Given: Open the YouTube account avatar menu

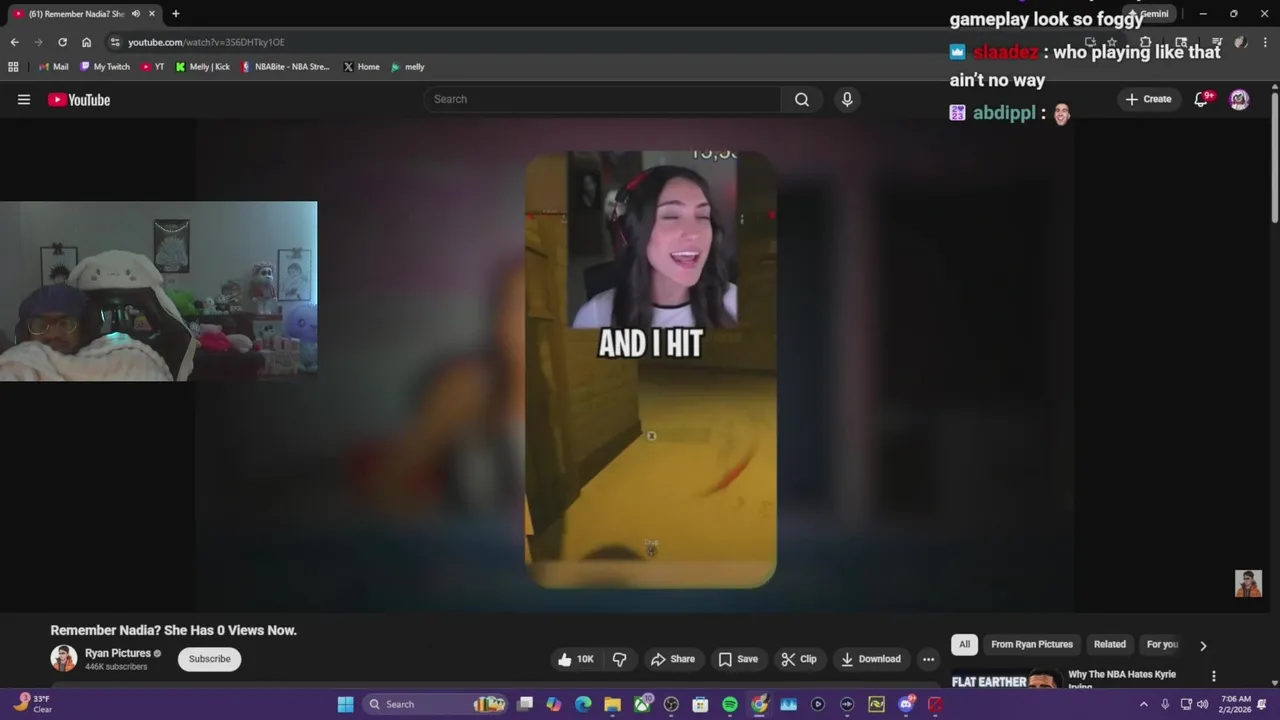Looking at the screenshot, I should (1239, 99).
